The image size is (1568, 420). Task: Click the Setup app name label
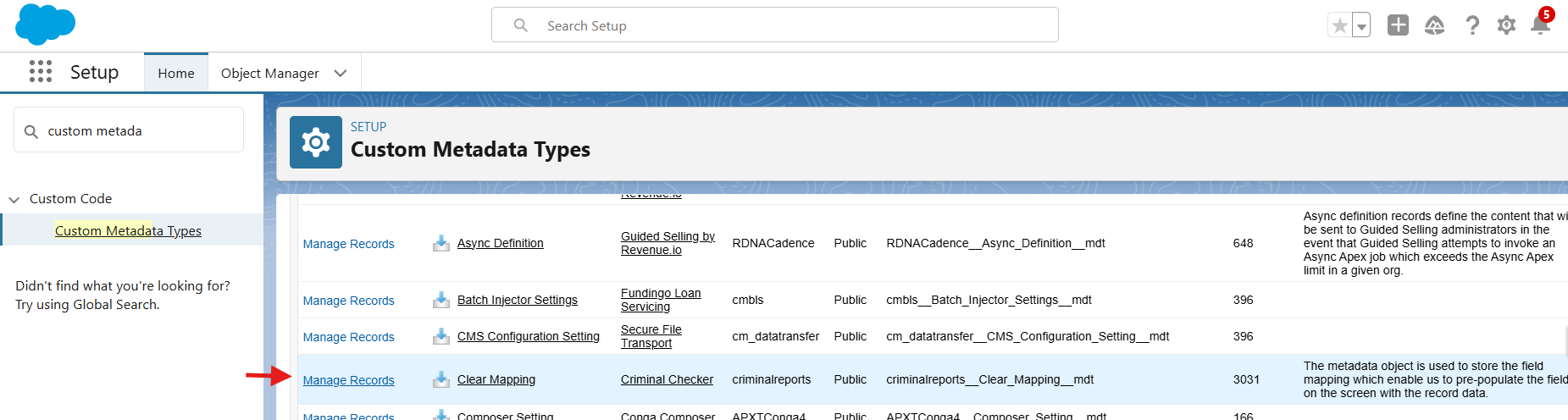pyautogui.click(x=94, y=72)
